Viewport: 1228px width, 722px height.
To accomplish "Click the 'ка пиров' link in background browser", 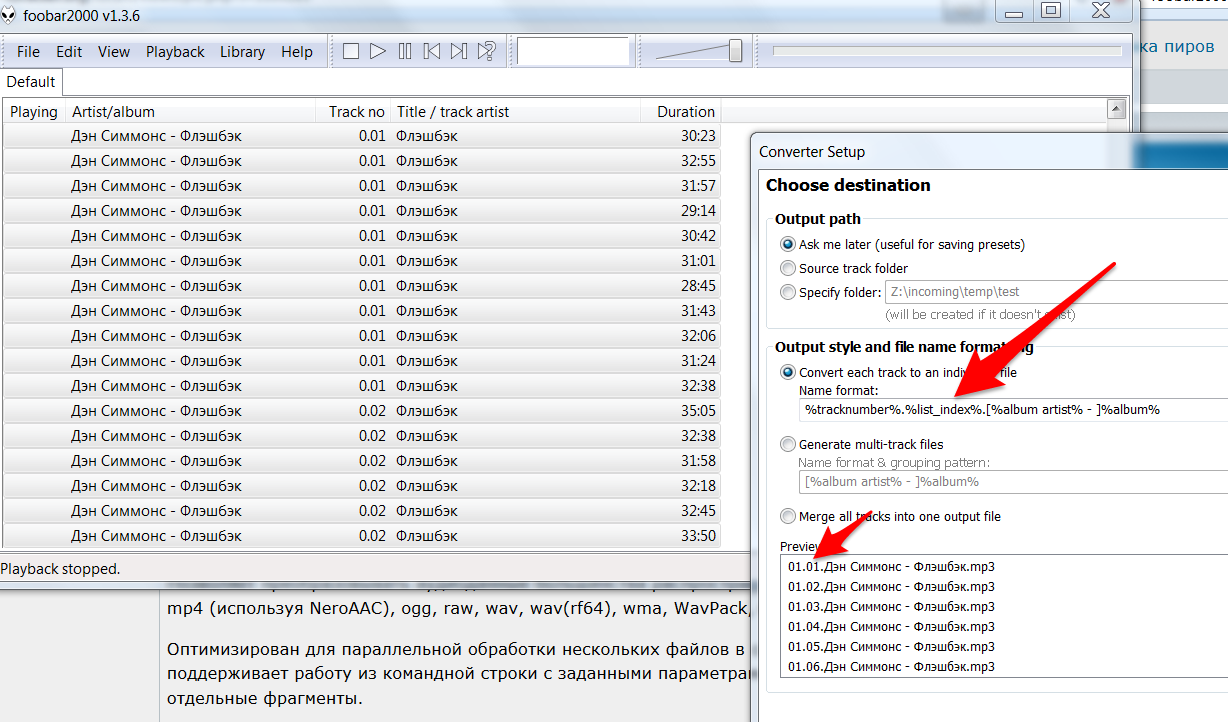I will click(1179, 46).
